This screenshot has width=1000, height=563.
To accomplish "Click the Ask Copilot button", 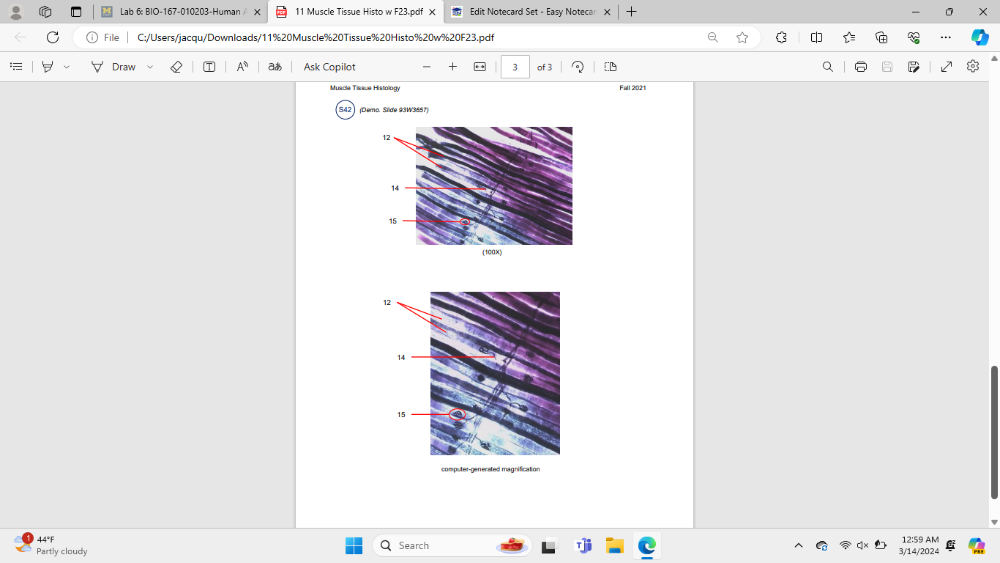I will coord(329,67).
